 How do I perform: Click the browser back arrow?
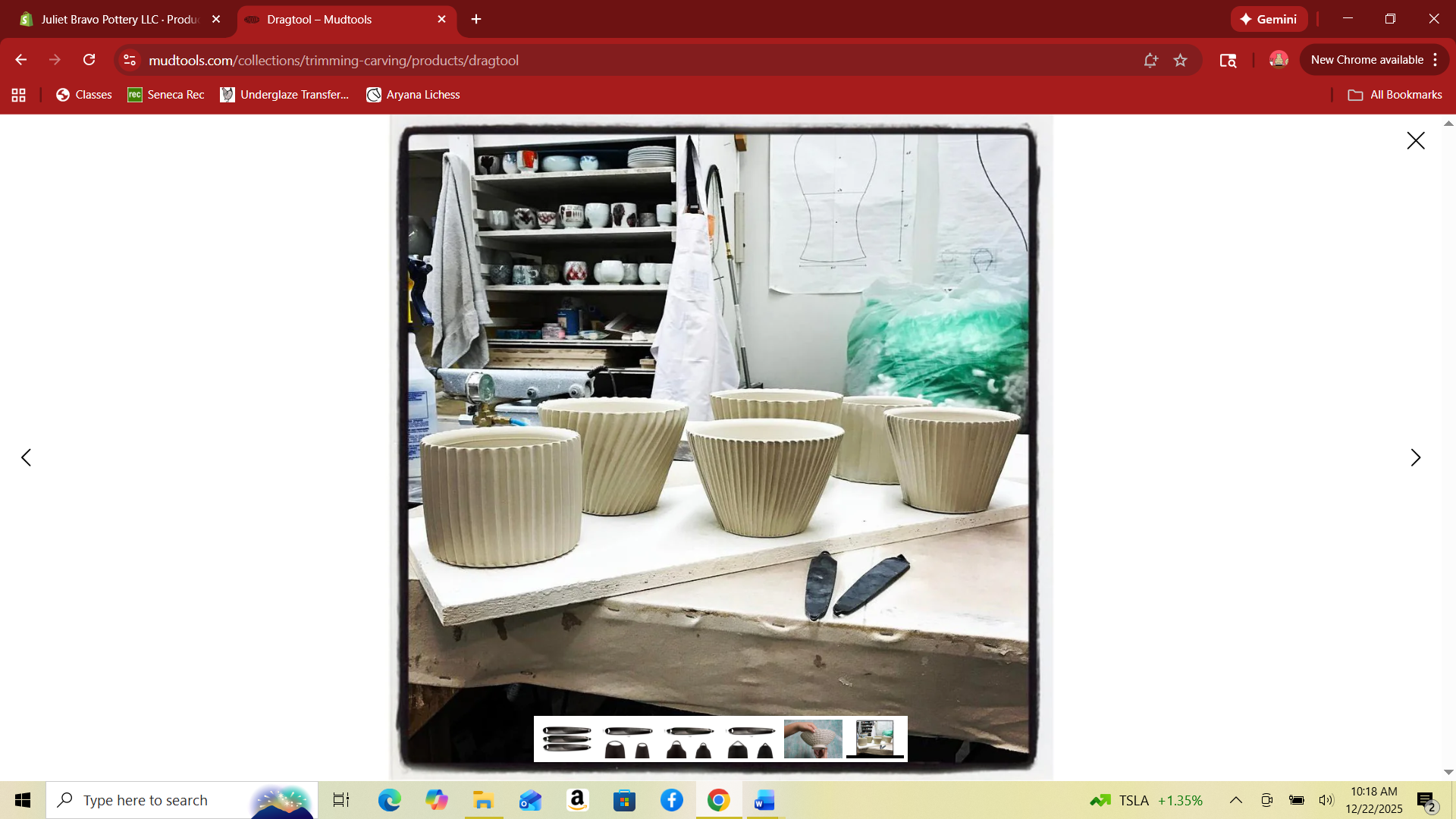(x=20, y=60)
